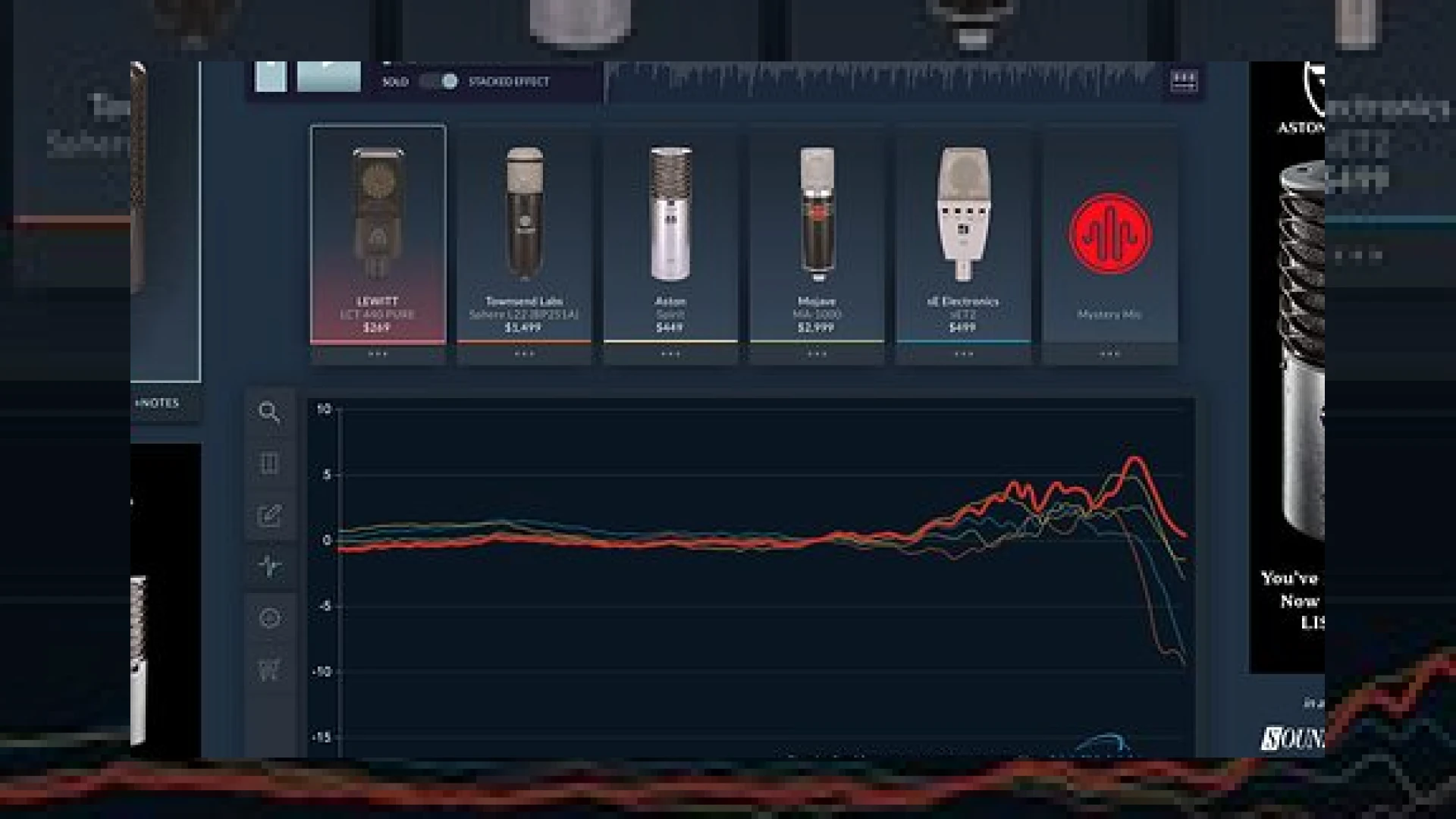Seek within the audio waveform timeline
1456x819 pixels.
(x=882, y=81)
